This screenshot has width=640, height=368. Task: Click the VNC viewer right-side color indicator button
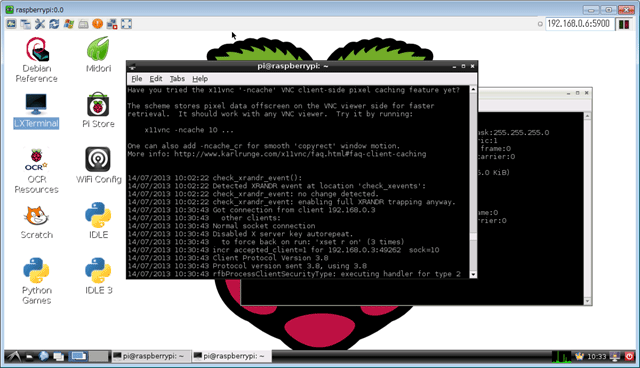click(x=624, y=24)
